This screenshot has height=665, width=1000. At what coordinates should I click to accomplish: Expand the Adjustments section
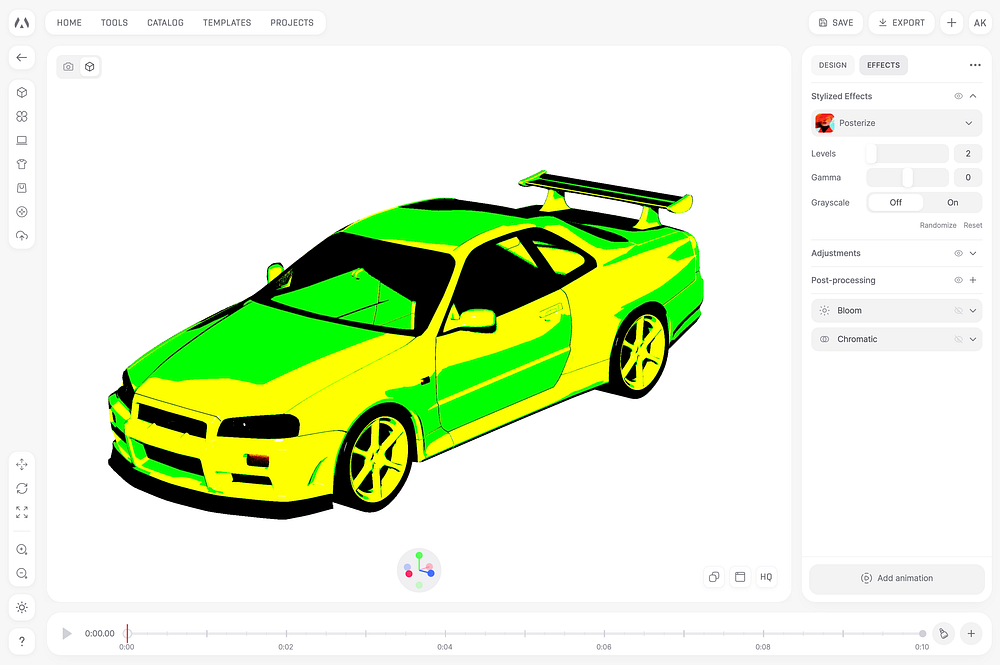pyautogui.click(x=973, y=253)
